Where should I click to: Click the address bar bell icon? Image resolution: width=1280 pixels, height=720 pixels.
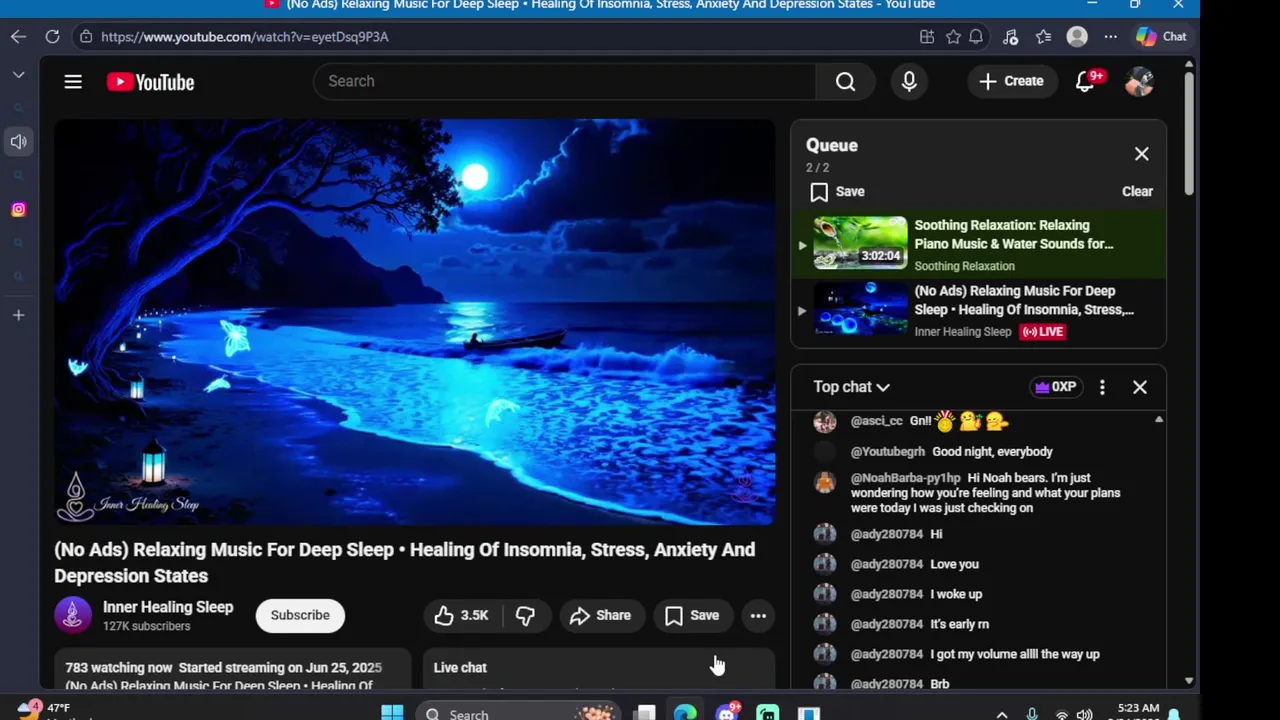click(x=976, y=37)
